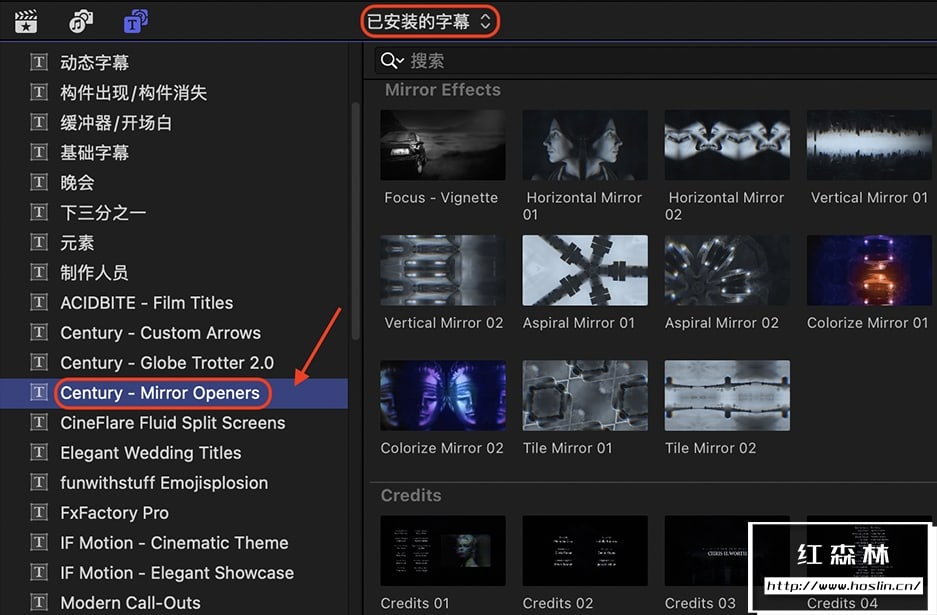This screenshot has width=937, height=615.
Task: Click the 搜索 search field
Action: tap(656, 60)
